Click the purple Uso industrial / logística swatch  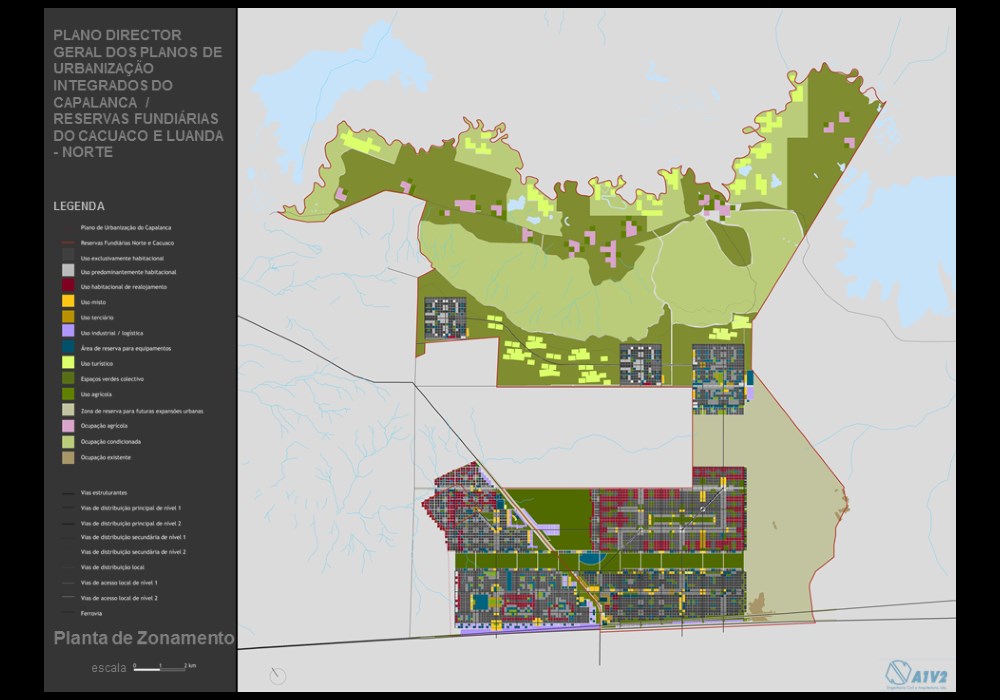[68, 332]
